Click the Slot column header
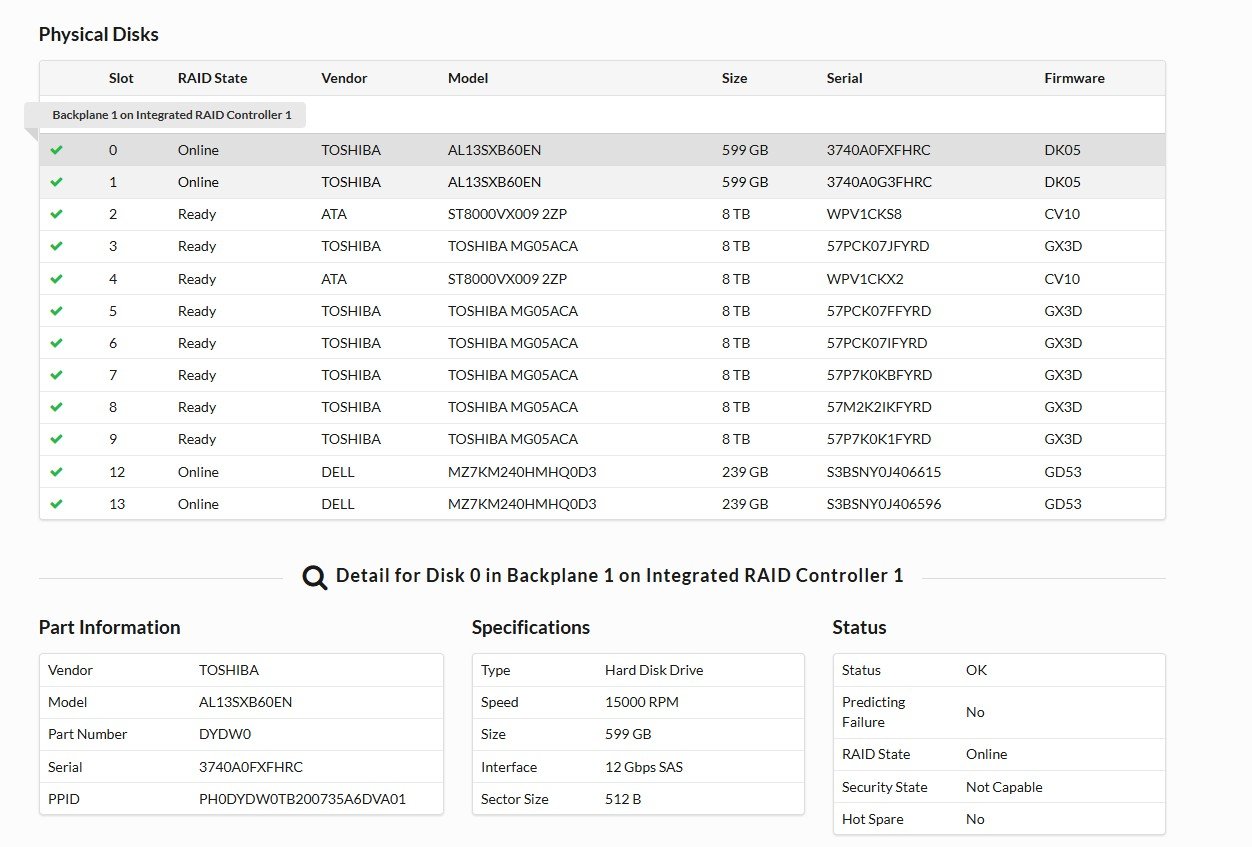Viewport: 1252px width, 847px height. coord(121,78)
